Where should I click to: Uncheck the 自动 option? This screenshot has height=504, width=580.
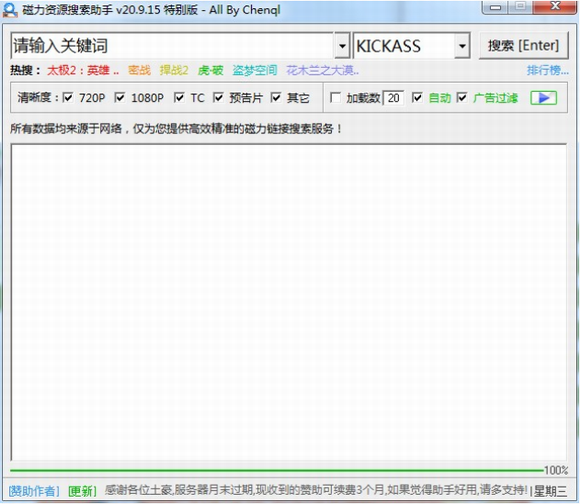click(x=417, y=98)
